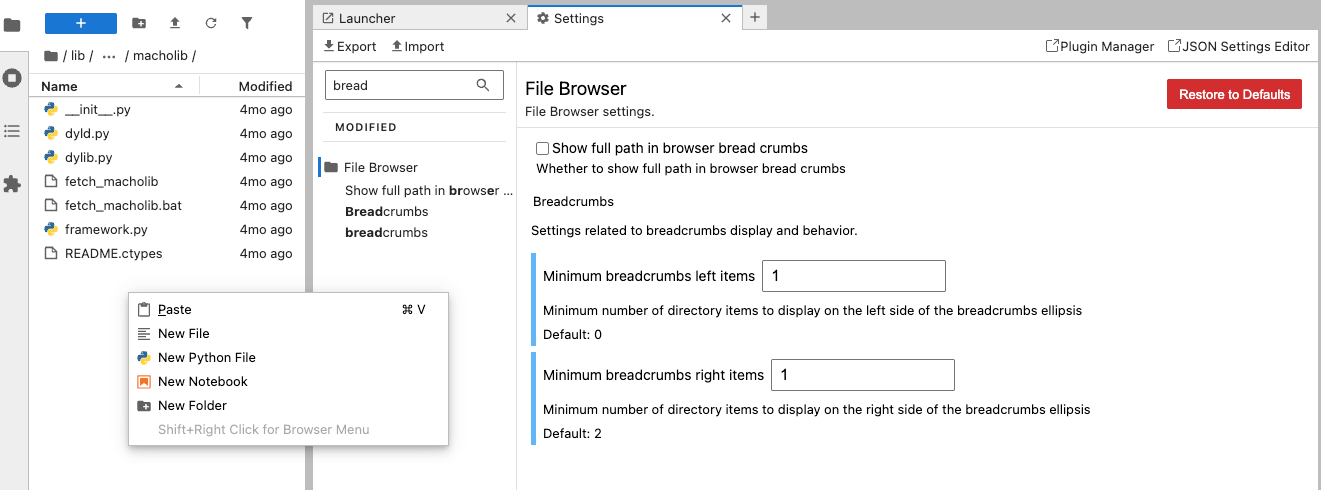Choose New Folder from the context menu
The height and width of the screenshot is (490, 1321).
[288, 406]
